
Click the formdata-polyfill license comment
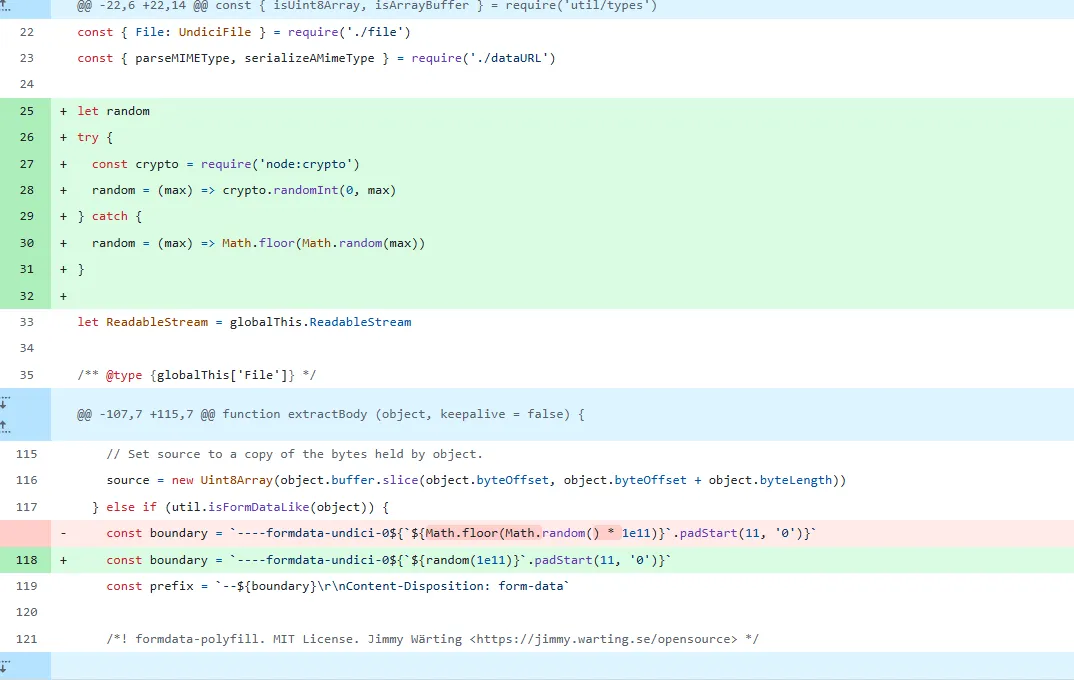tap(432, 639)
